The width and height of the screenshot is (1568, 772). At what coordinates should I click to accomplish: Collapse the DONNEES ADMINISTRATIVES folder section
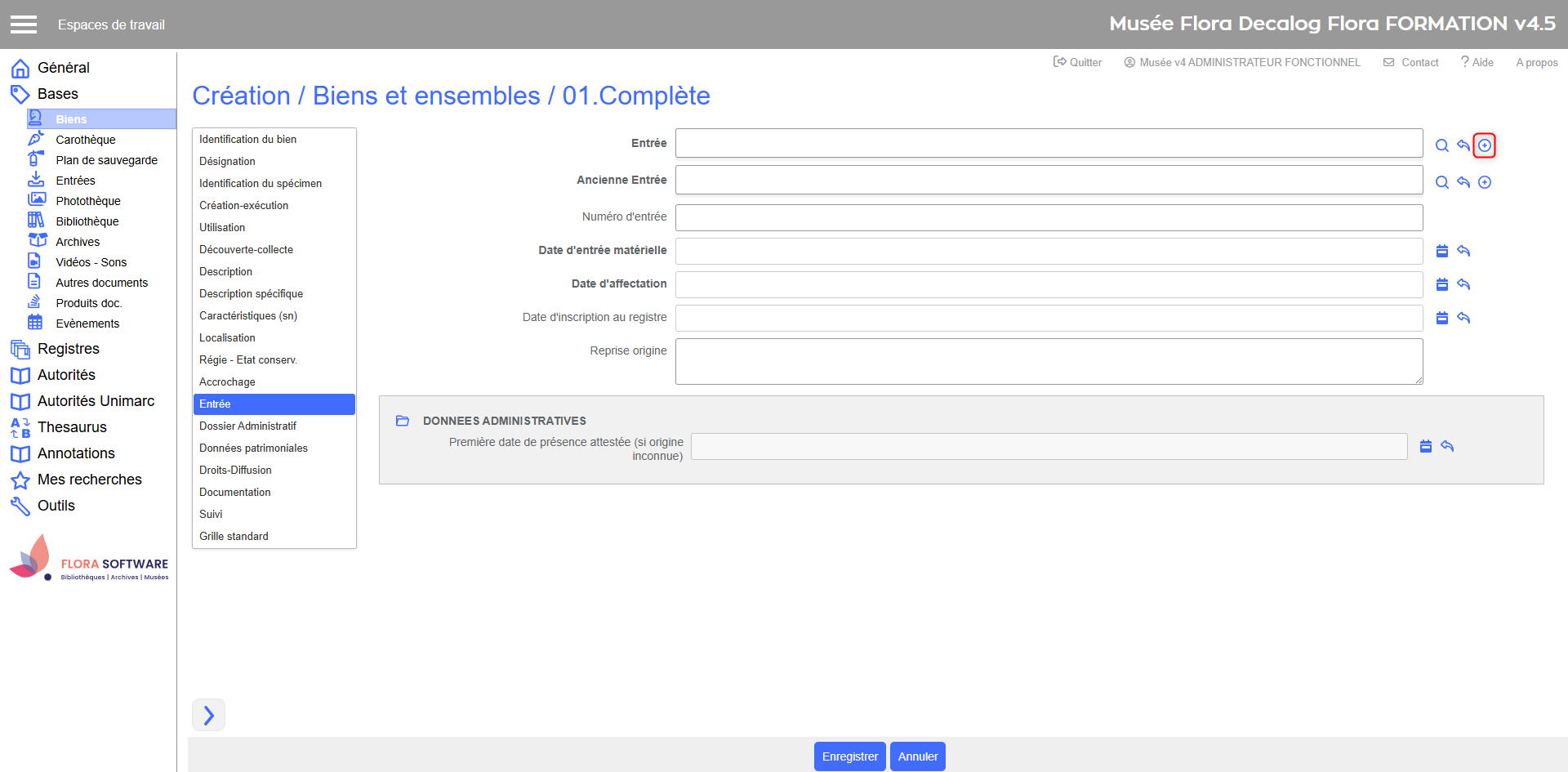click(x=403, y=421)
